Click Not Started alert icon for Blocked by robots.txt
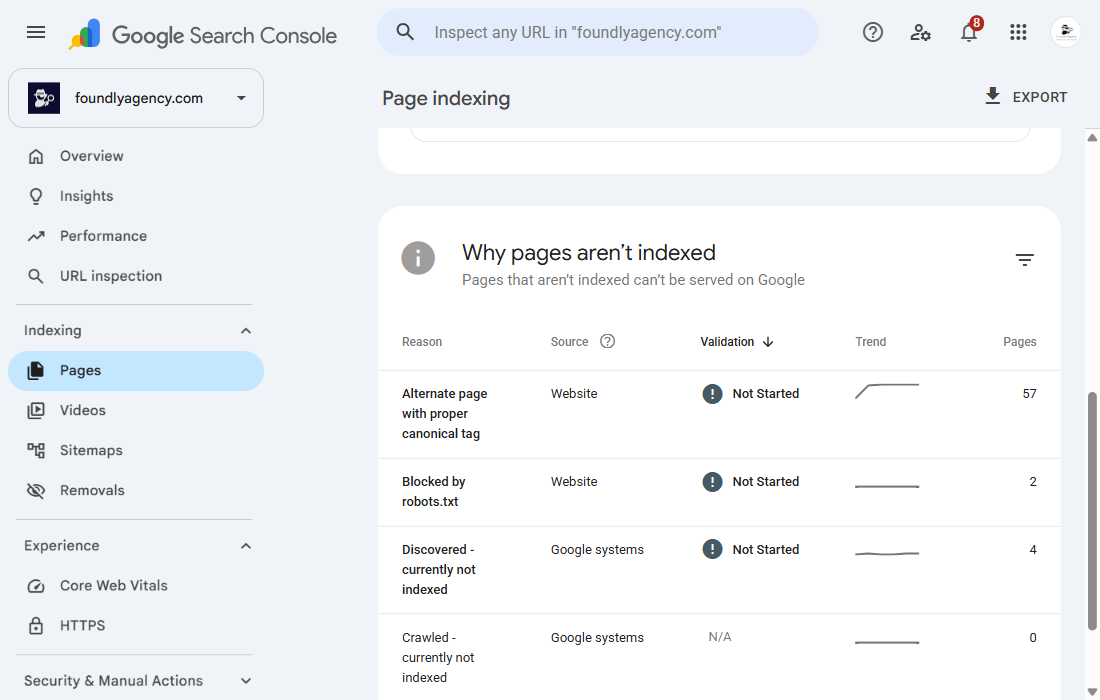This screenshot has width=1100, height=700. point(712,482)
